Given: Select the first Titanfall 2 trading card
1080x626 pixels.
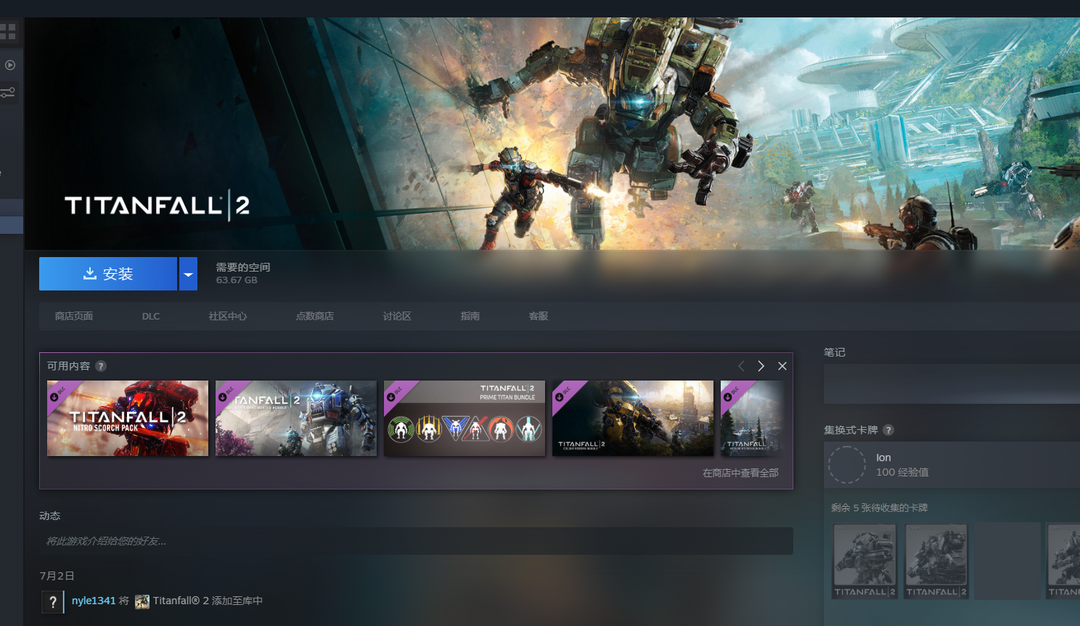Looking at the screenshot, I should click(x=864, y=561).
